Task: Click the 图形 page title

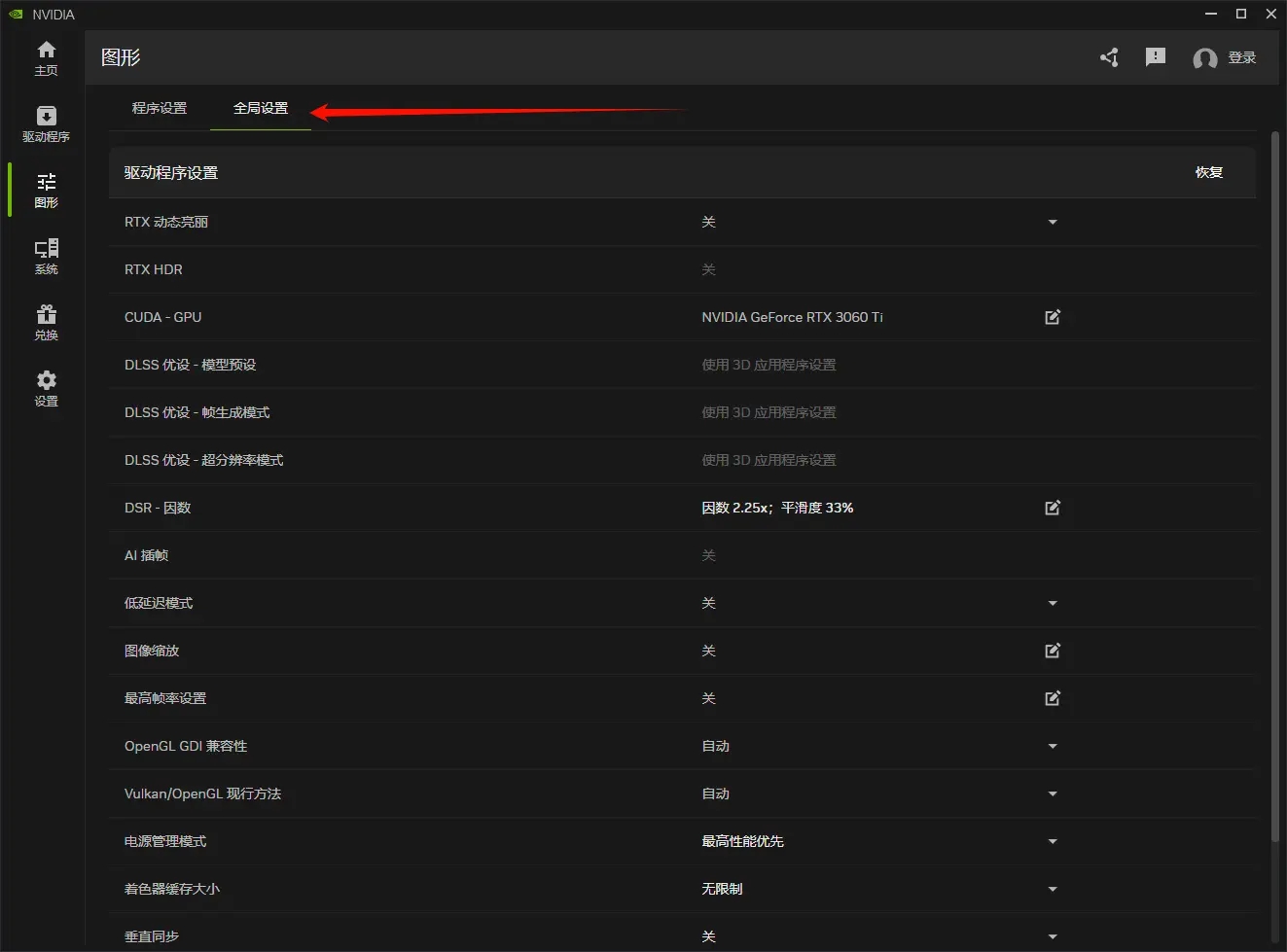Action: 121,57
